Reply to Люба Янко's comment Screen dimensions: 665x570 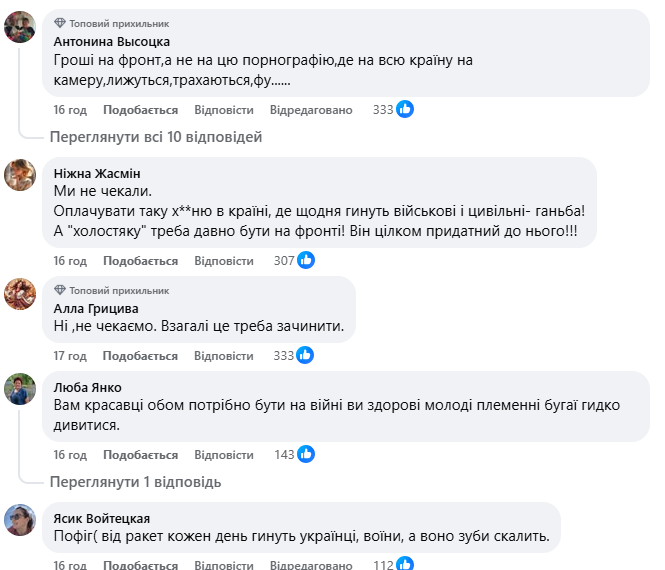coord(224,454)
